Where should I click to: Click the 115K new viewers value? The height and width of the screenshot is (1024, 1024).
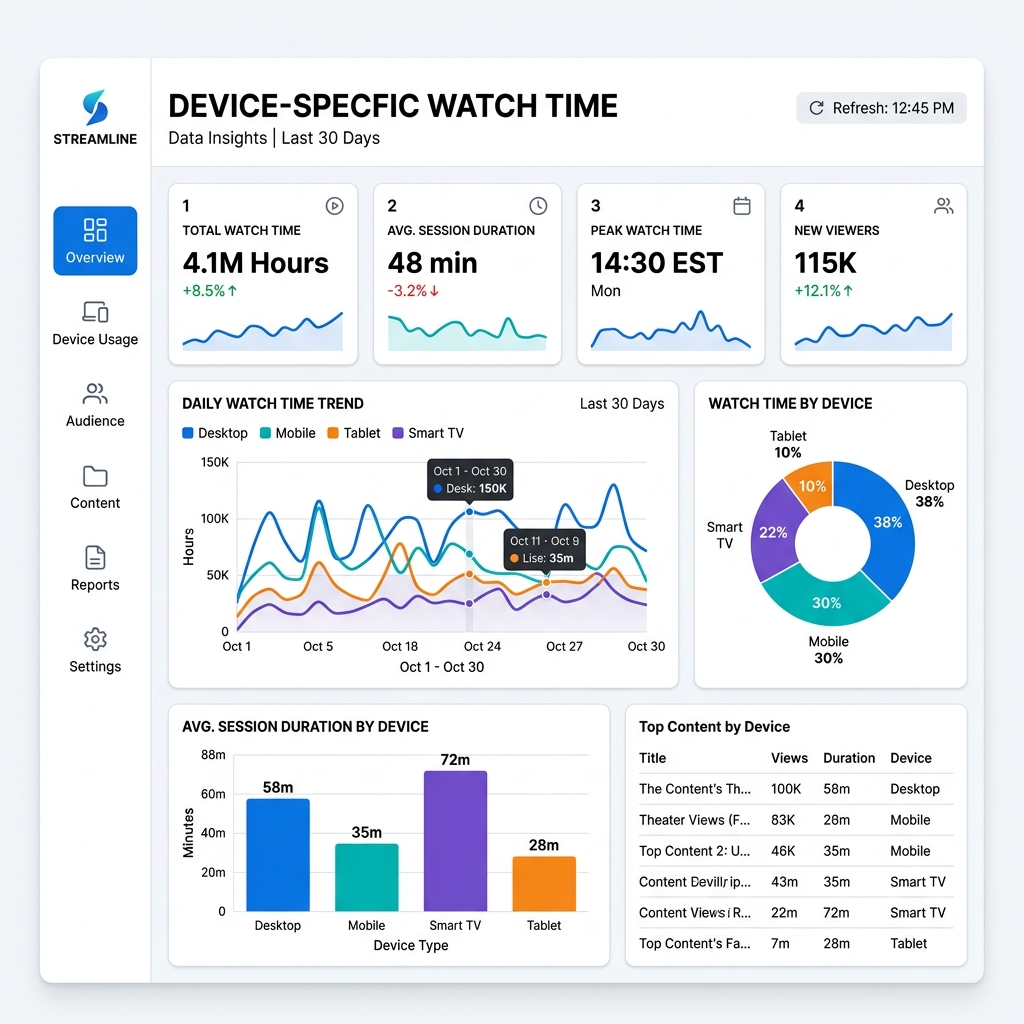pyautogui.click(x=825, y=263)
